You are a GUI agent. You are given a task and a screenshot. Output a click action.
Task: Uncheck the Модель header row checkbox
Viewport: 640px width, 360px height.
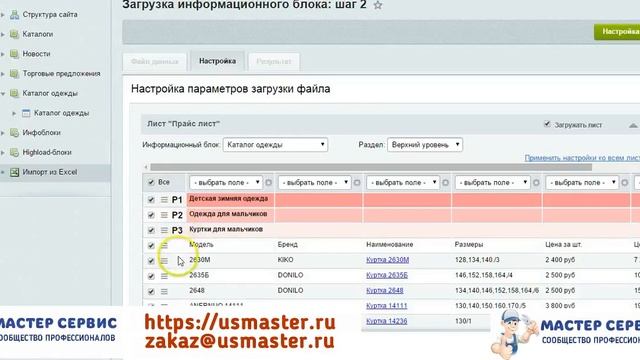[151, 245]
